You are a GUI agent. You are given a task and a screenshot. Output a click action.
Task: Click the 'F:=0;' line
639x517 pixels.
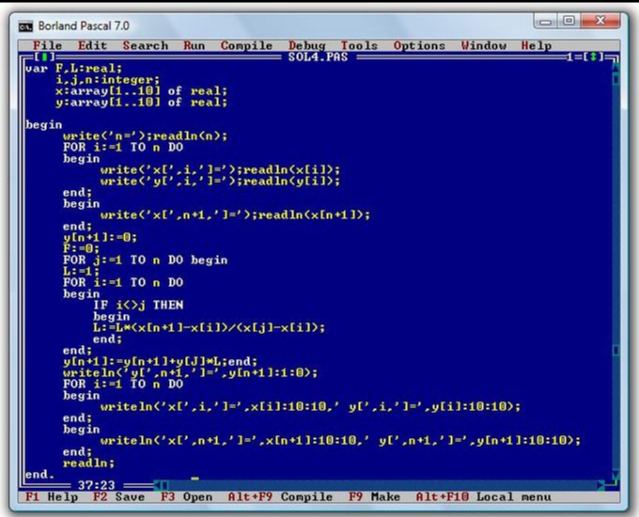tap(81, 249)
